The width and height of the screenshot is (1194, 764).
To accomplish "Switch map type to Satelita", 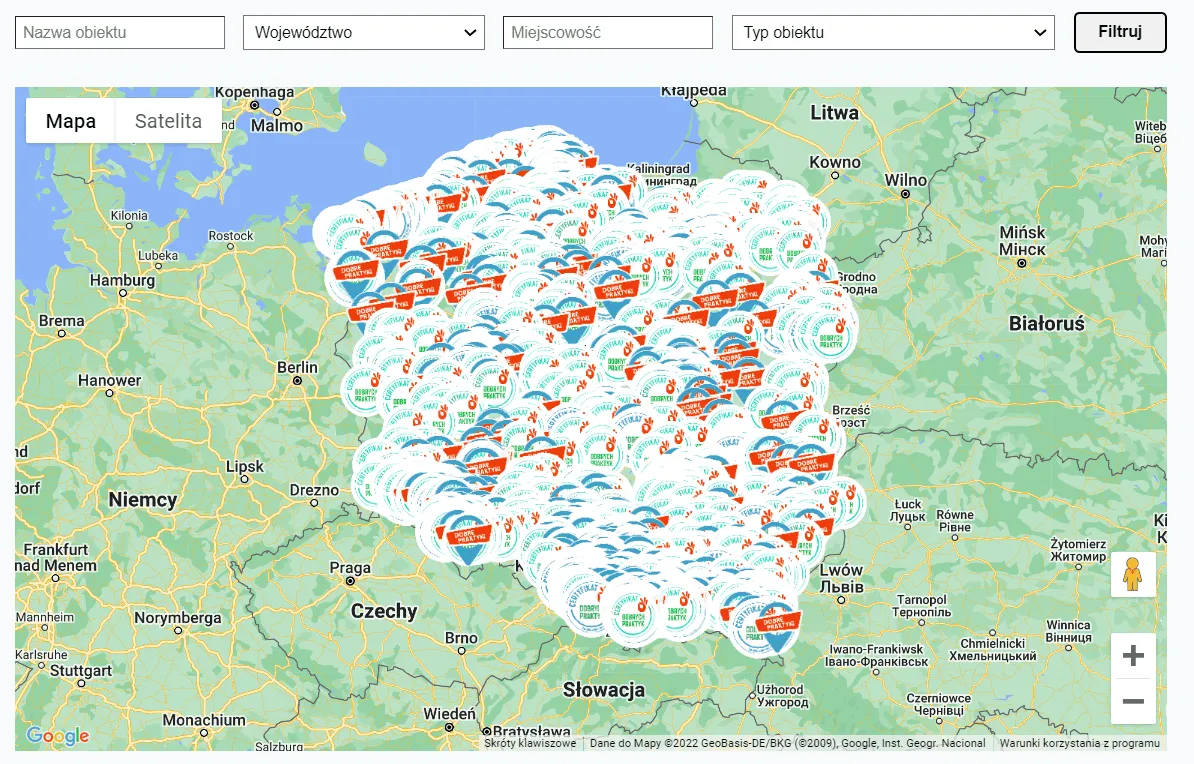I will pos(167,120).
